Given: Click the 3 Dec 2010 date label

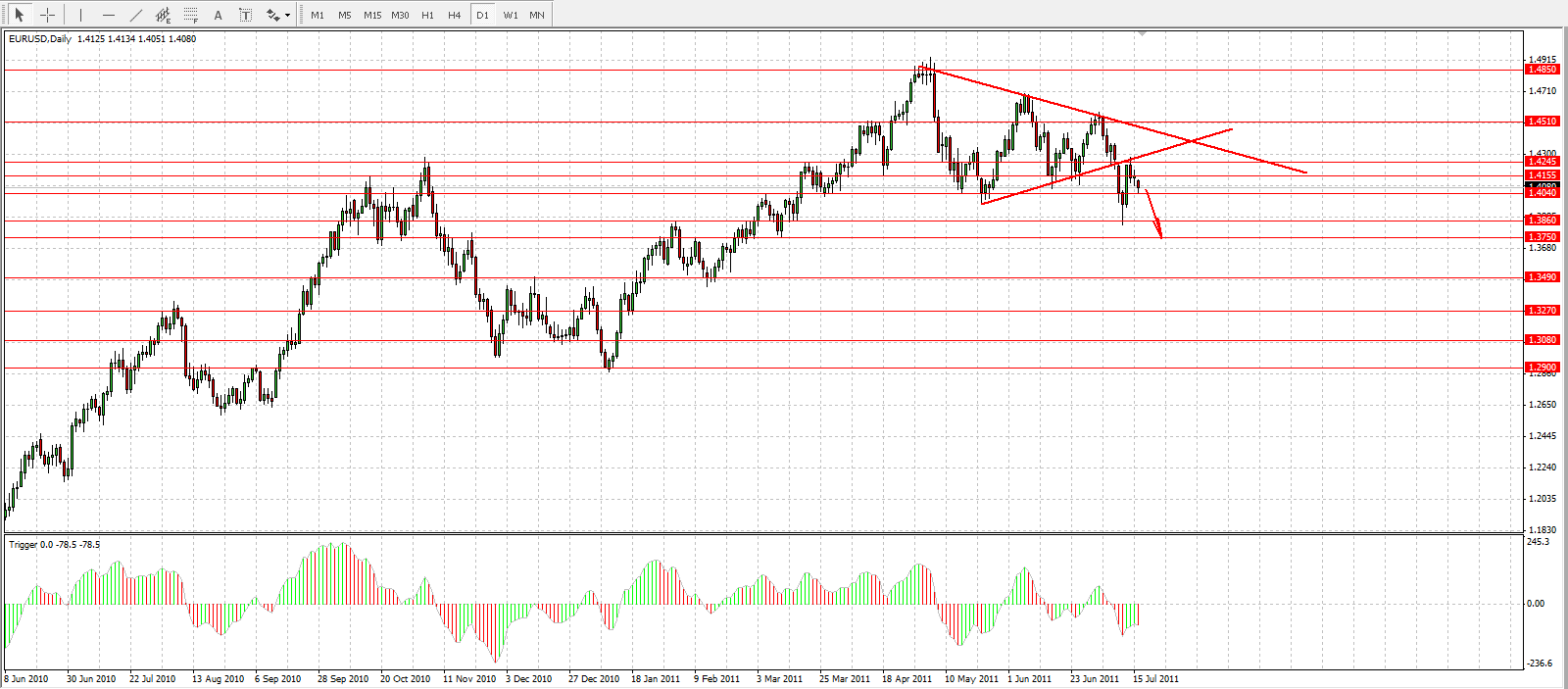Looking at the screenshot, I should coord(528,678).
